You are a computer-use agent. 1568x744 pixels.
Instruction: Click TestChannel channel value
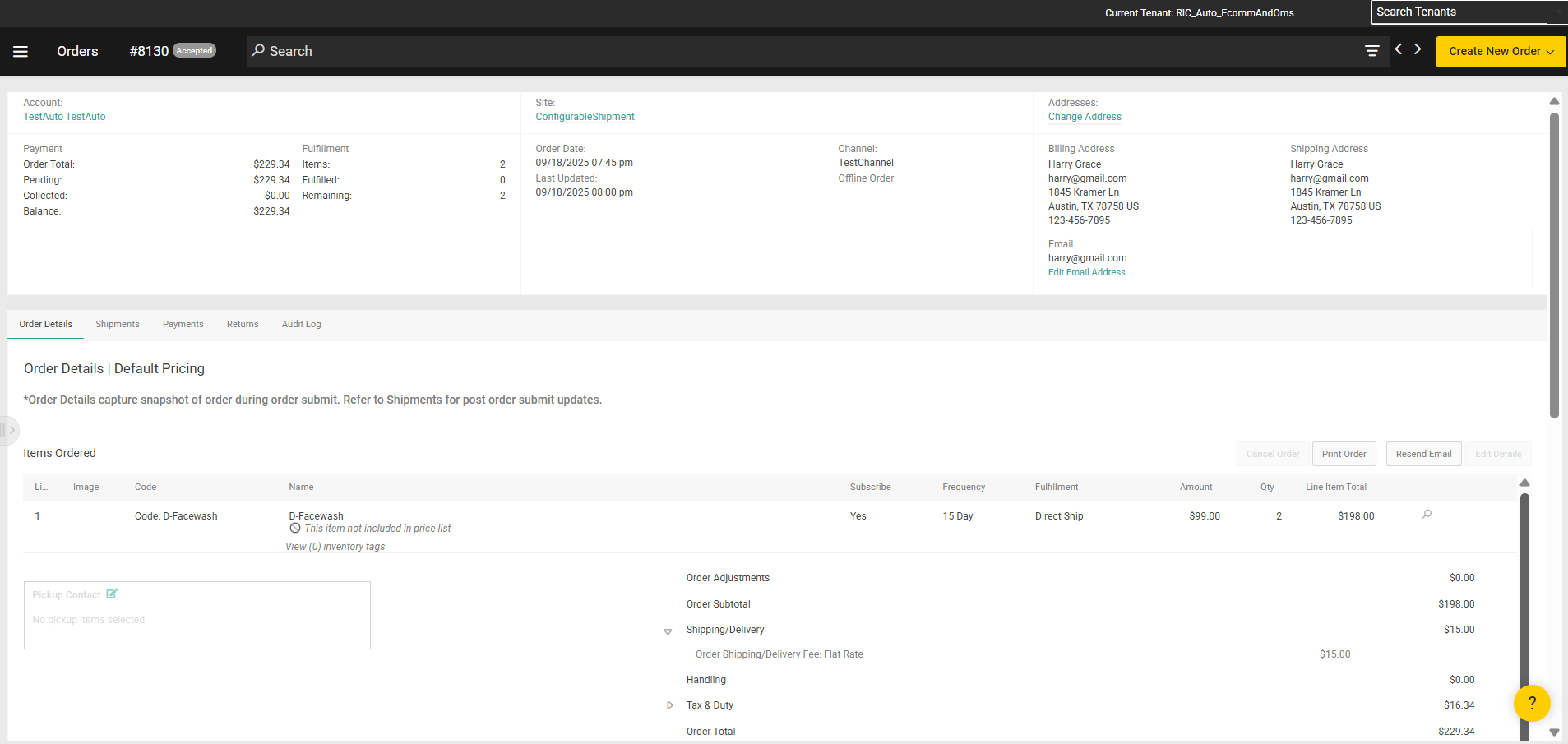[866, 163]
